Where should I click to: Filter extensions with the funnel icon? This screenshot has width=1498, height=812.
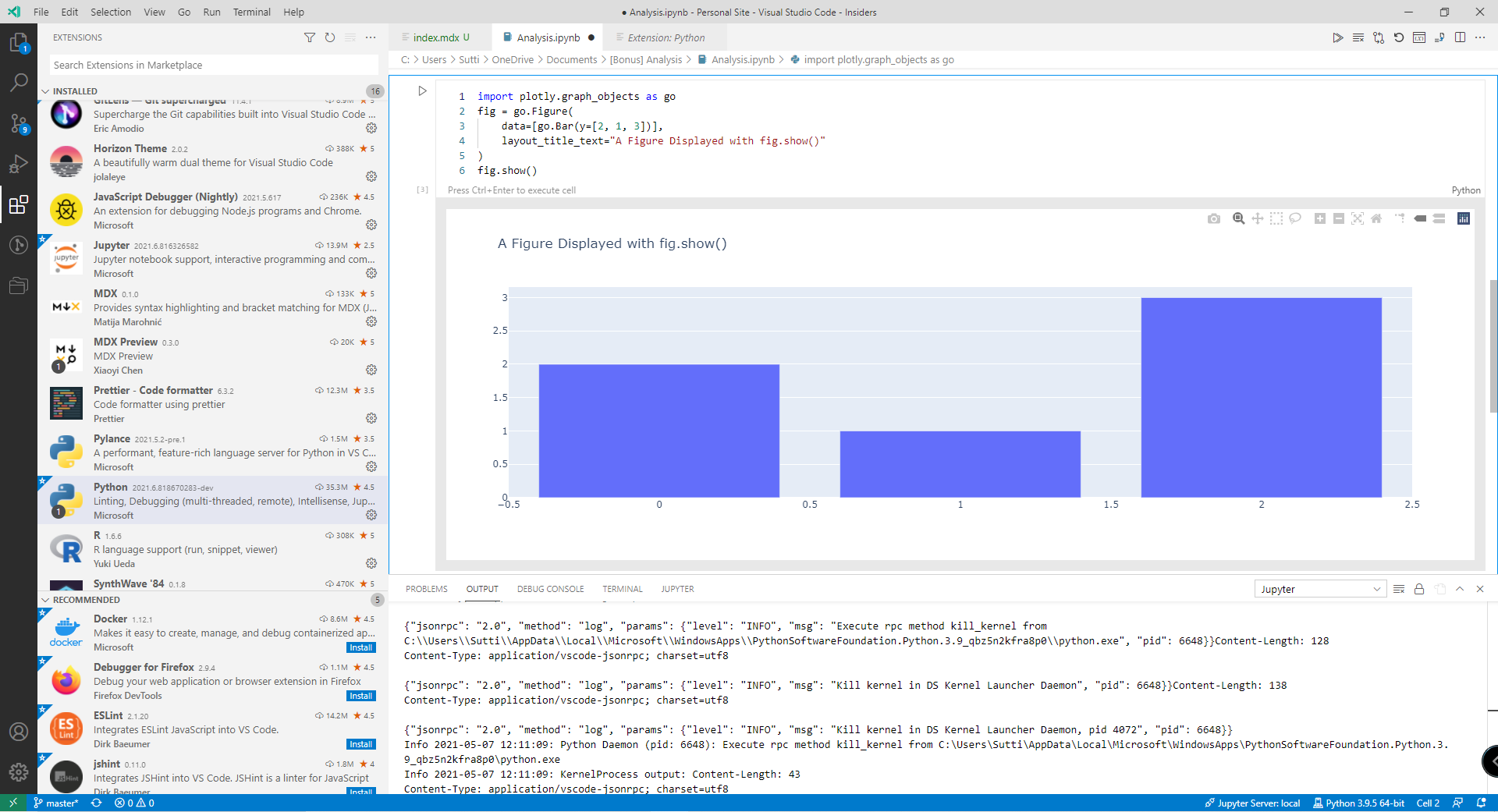(310, 37)
